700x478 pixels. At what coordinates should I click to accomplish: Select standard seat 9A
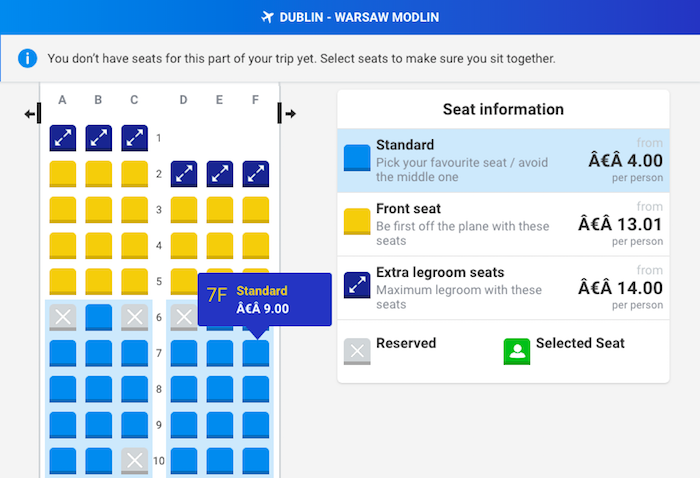pos(62,425)
